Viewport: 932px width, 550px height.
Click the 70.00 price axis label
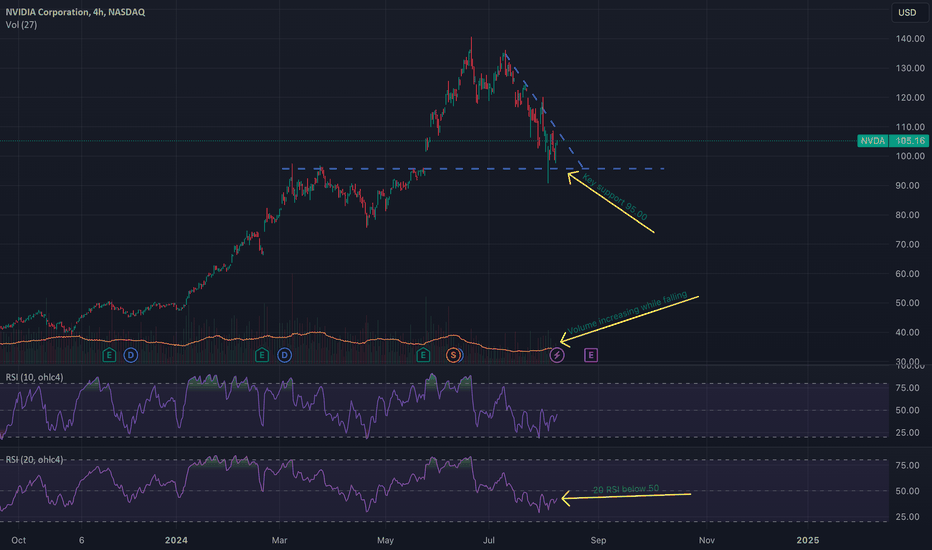(x=908, y=244)
